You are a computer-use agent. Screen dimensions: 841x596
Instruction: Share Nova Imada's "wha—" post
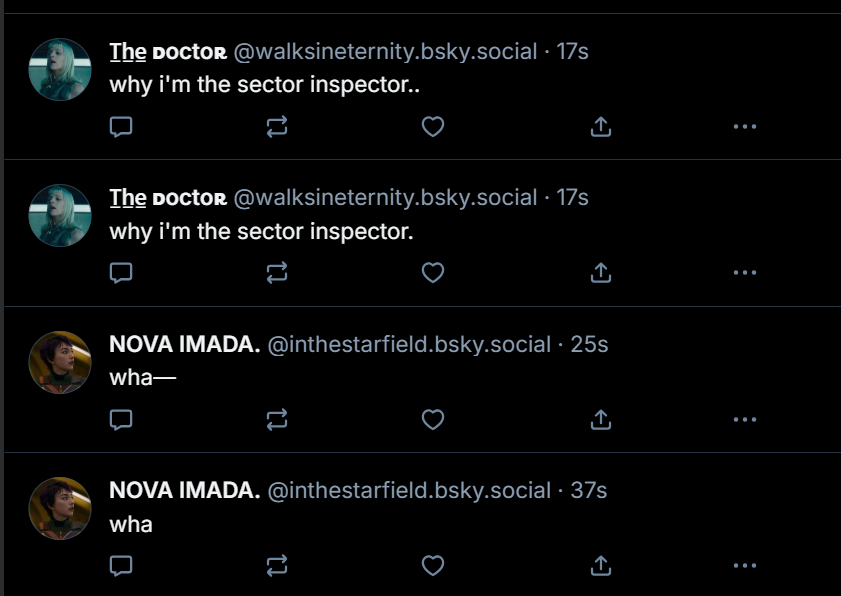tap(600, 420)
